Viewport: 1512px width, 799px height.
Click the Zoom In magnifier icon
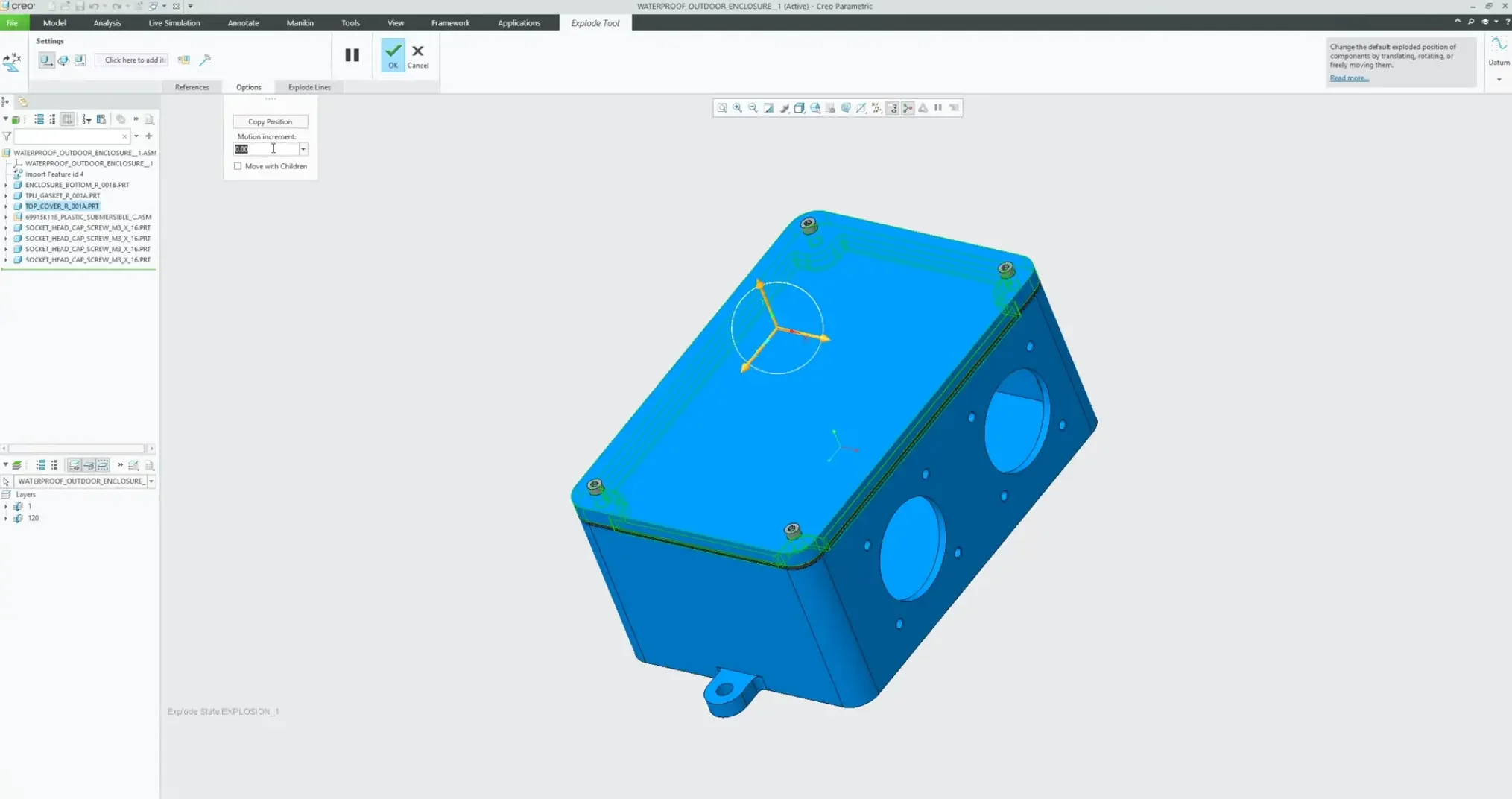737,108
